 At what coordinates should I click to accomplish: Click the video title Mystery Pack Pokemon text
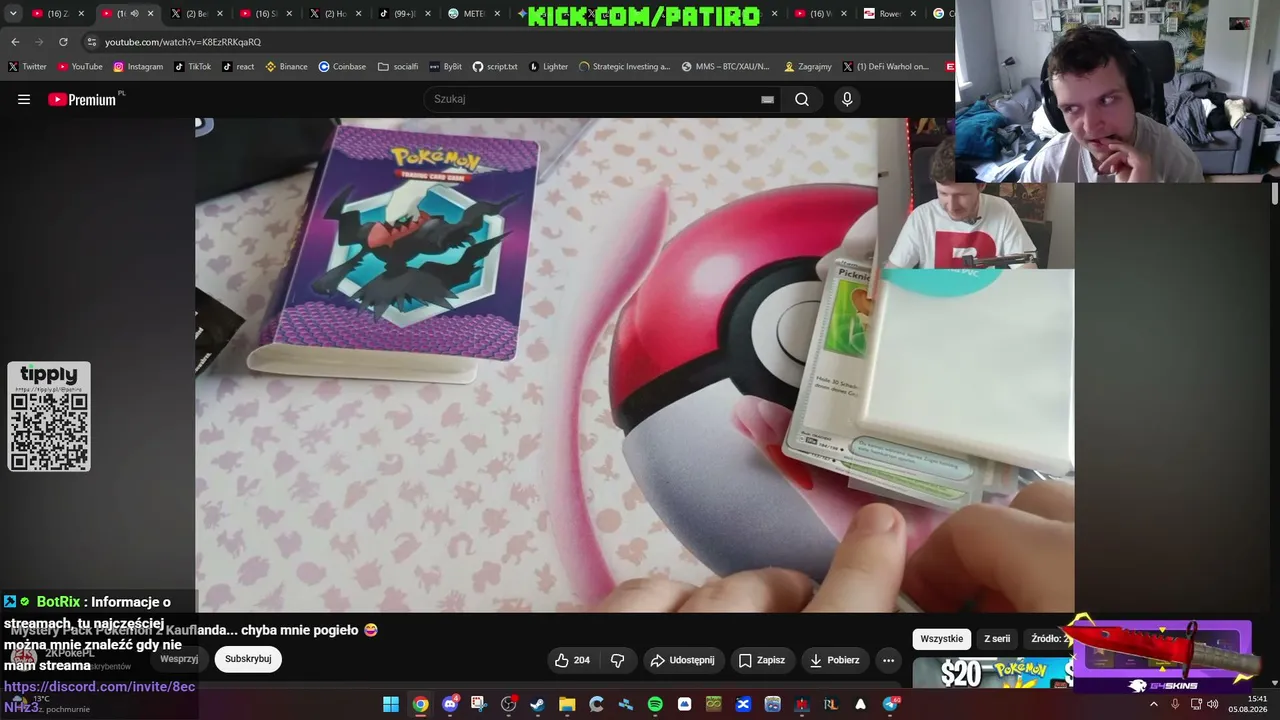195,630
